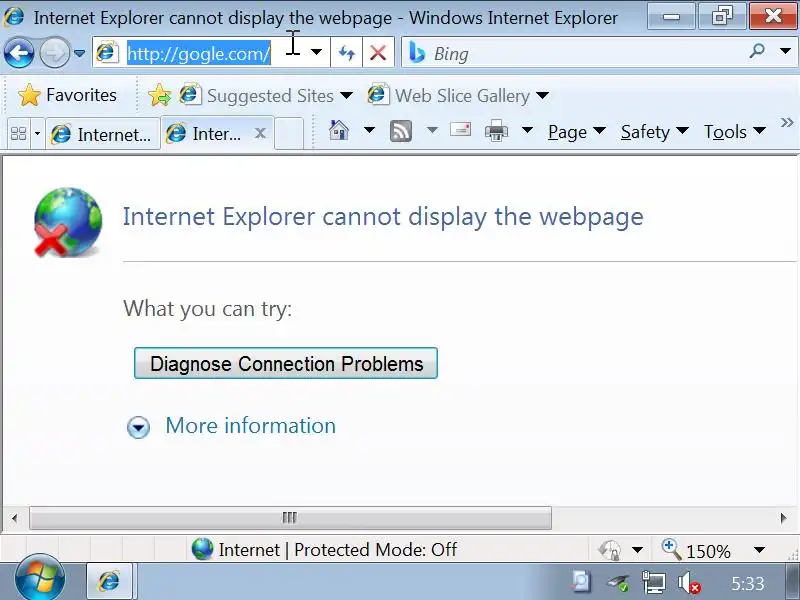Go back with the Back arrow button
This screenshot has height=600, width=800.
point(19,53)
